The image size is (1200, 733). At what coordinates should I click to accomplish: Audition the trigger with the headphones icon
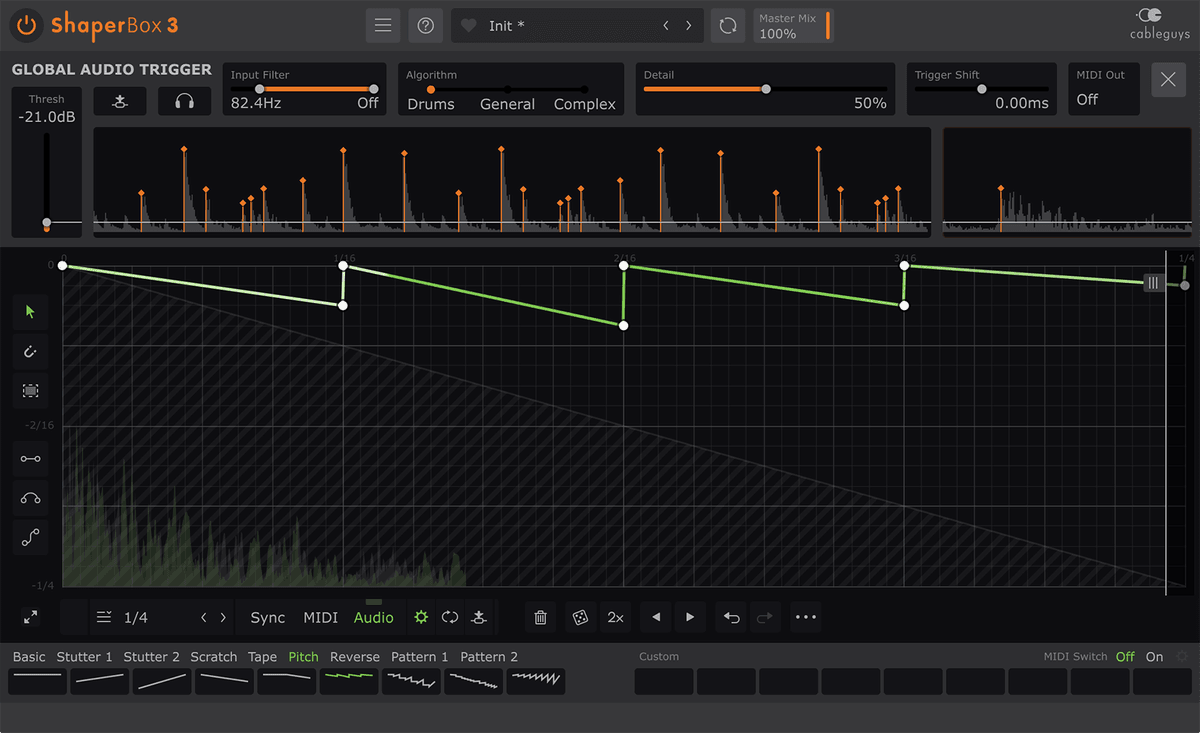(184, 100)
